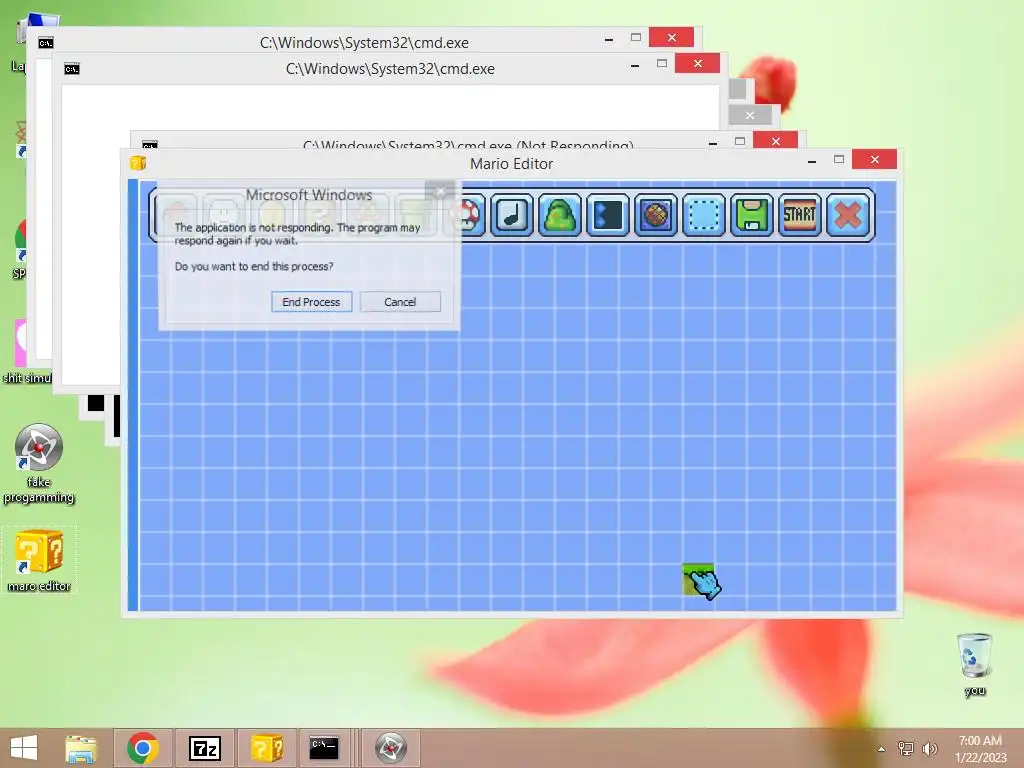The height and width of the screenshot is (768, 1024).
Task: Activate the dashed selection rectangle tool
Action: [x=703, y=215]
